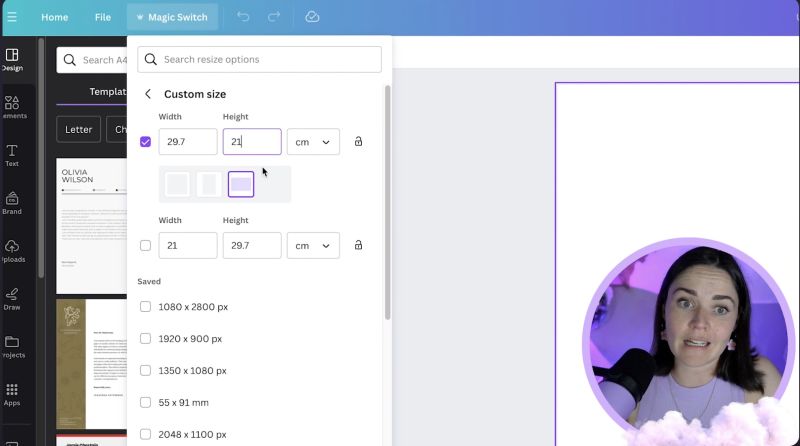800x446 pixels.
Task: Click the Magic Switch button
Action: 172,17
